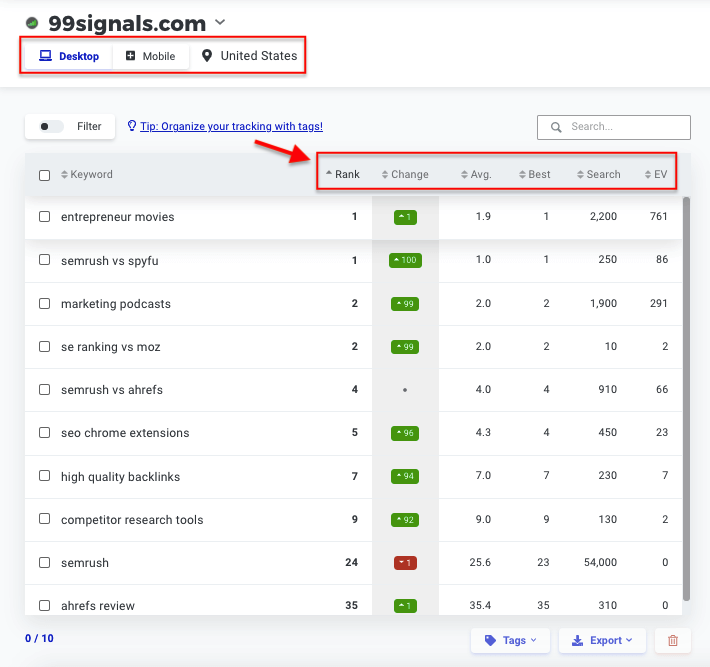Viewport: 710px width, 667px height.
Task: Click the +99 badge for se ranking vs moz
Action: (405, 347)
